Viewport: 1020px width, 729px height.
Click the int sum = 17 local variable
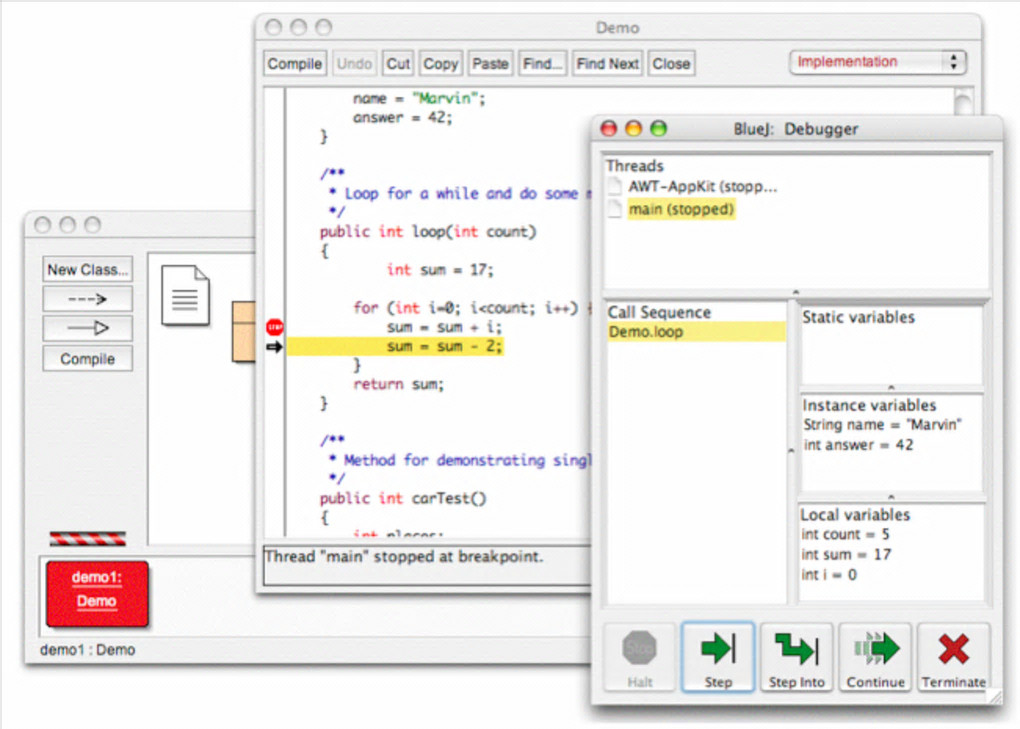[846, 555]
